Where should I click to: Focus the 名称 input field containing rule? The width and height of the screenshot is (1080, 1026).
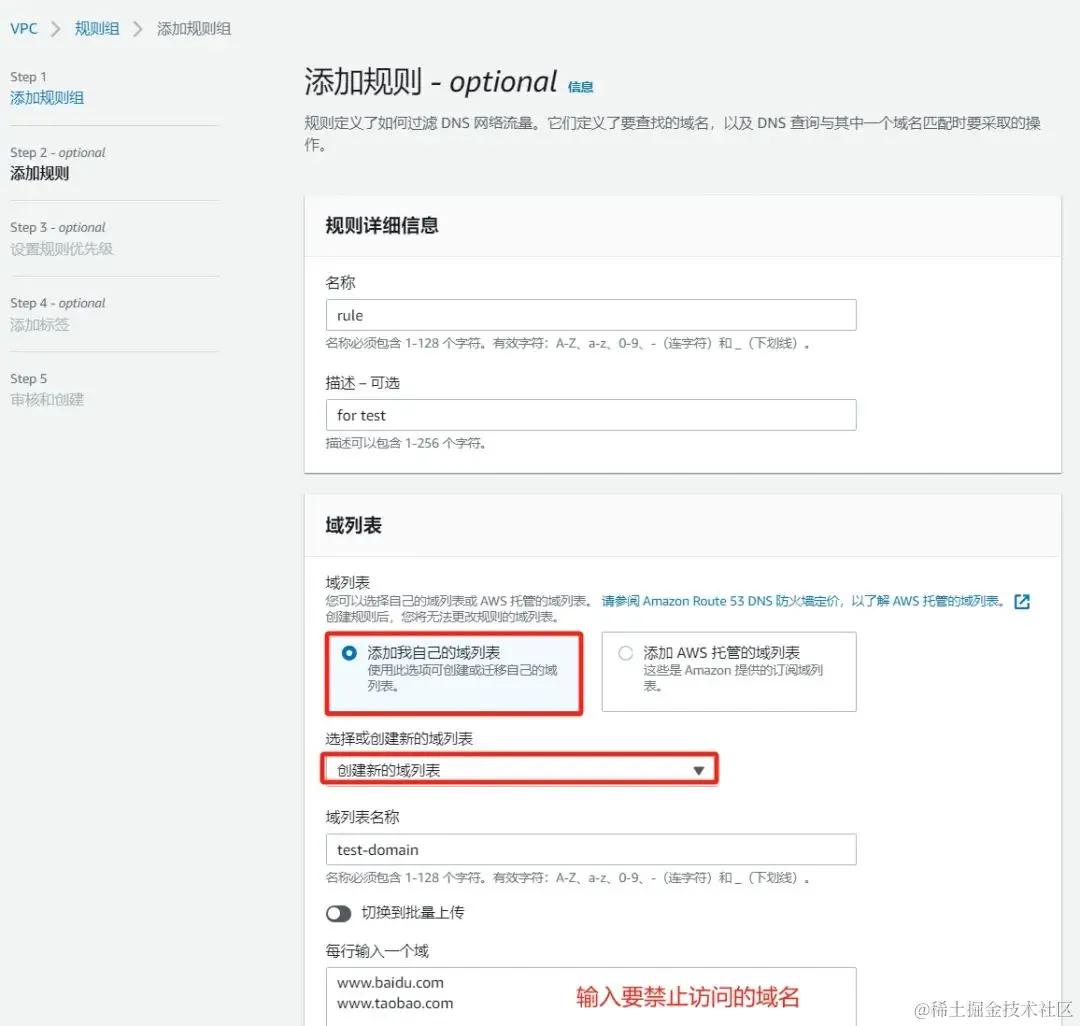[x=591, y=315]
